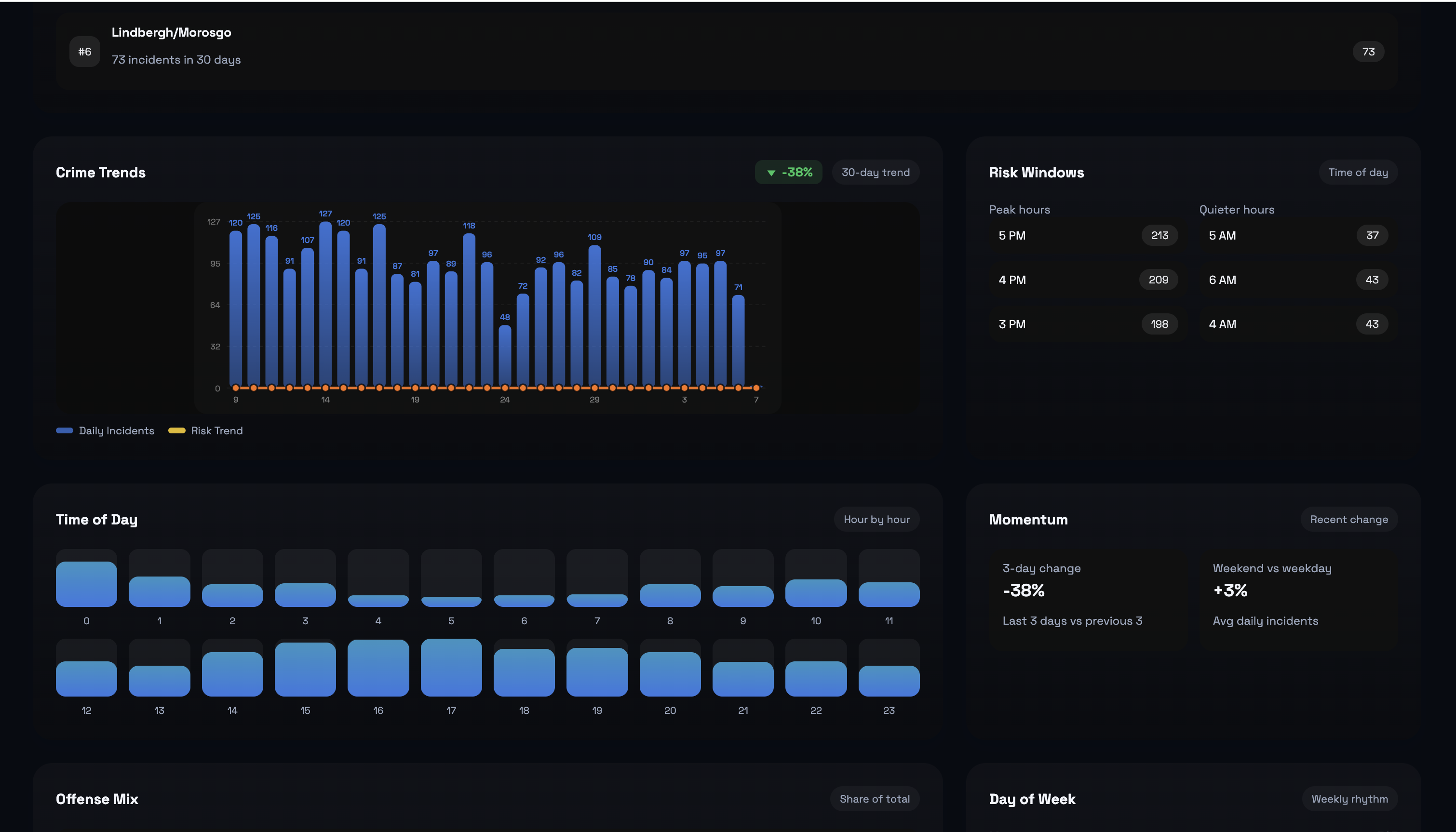This screenshot has height=832, width=1456.
Task: Select the Hour by hour chip
Action: coord(876,520)
